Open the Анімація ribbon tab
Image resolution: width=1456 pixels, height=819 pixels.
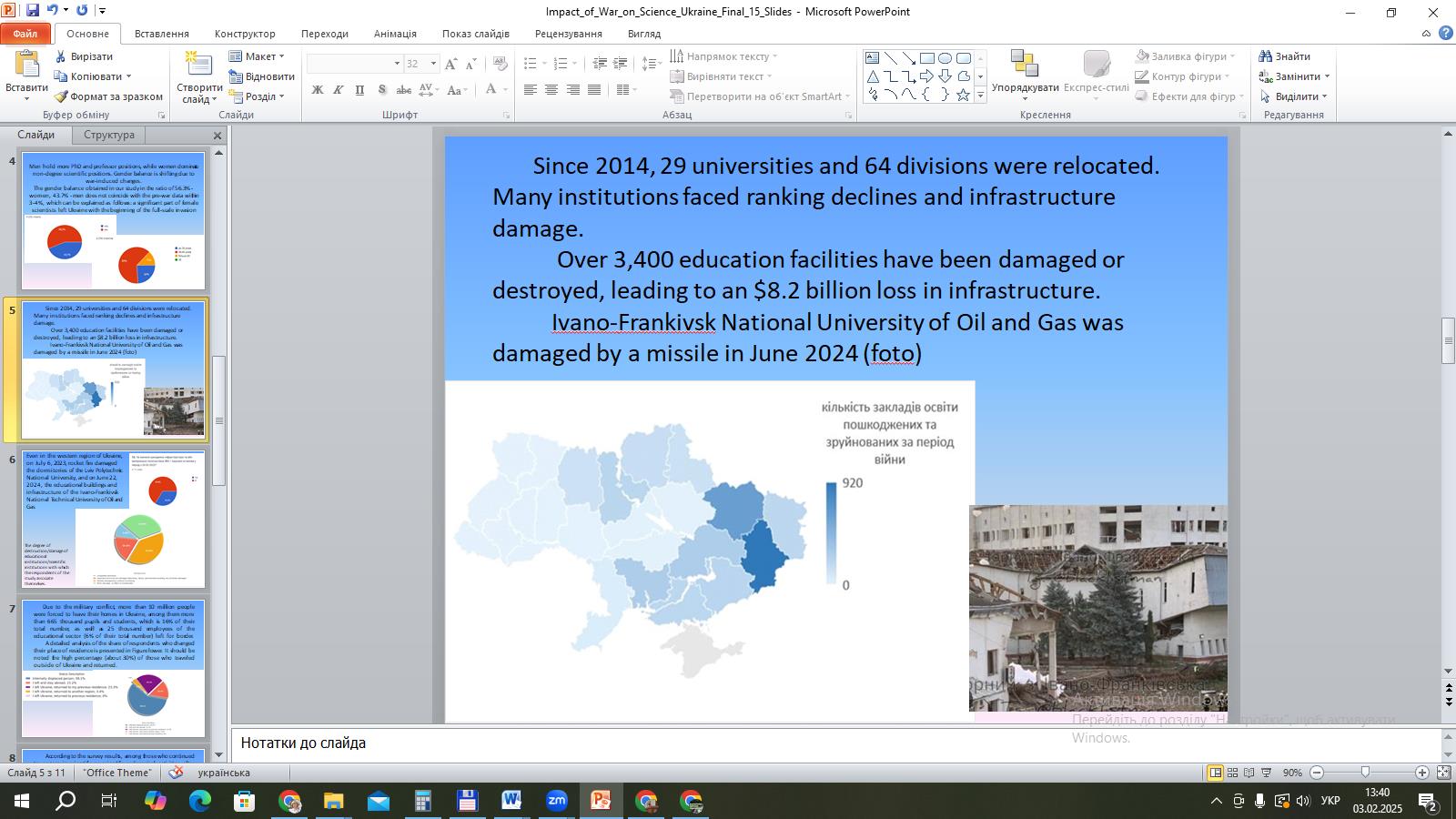(395, 34)
